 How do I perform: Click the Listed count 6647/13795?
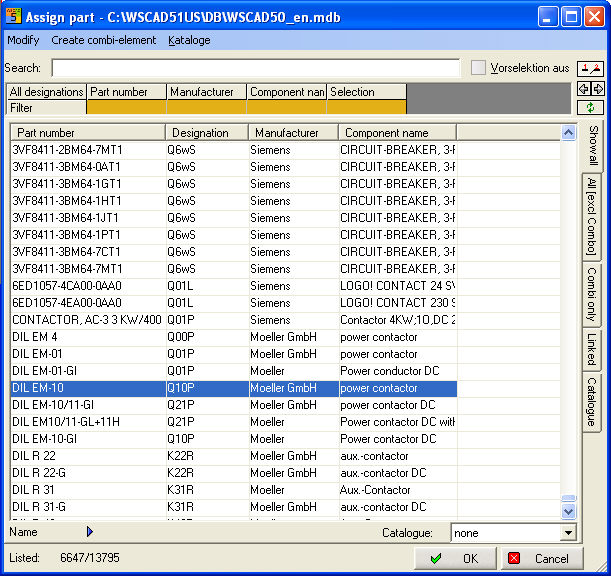(x=90, y=558)
